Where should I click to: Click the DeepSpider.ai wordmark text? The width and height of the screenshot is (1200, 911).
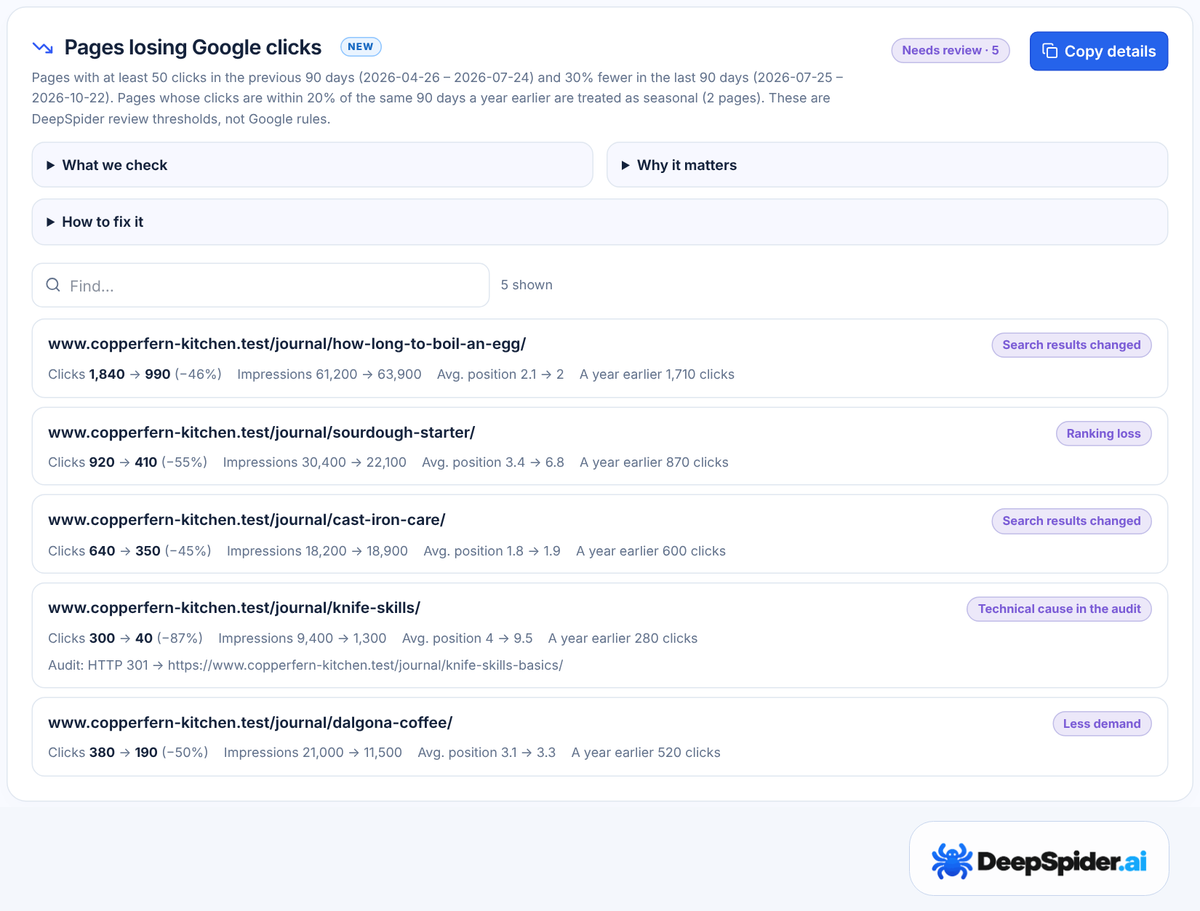coord(1063,861)
